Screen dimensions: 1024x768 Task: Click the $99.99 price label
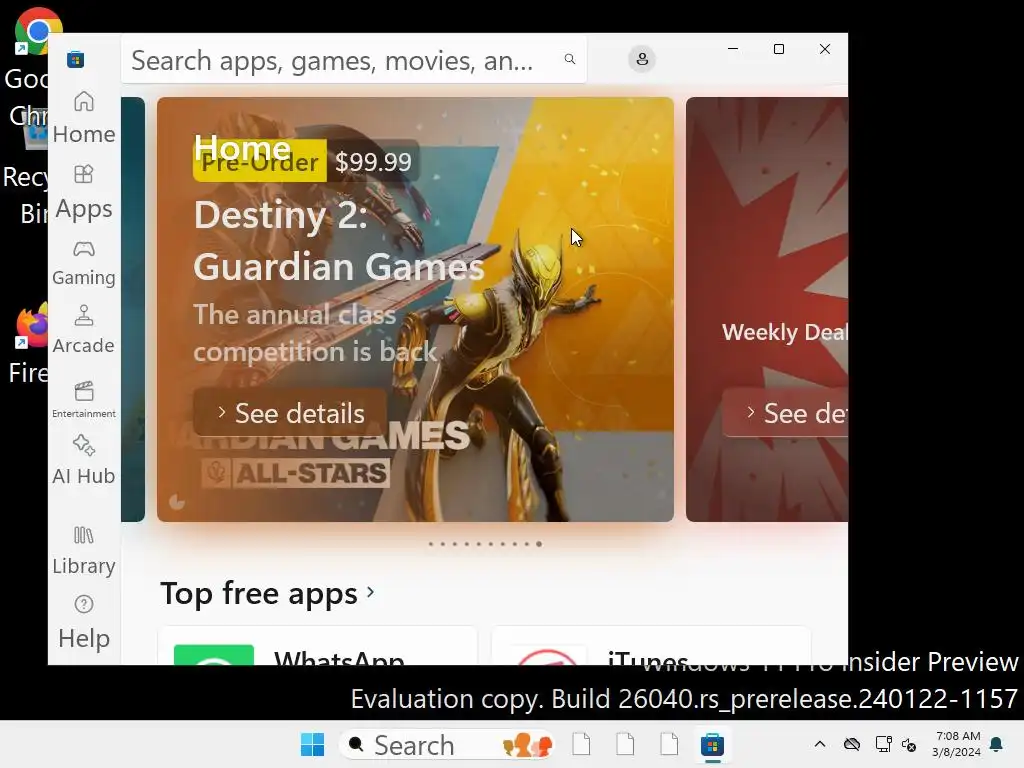374,162
